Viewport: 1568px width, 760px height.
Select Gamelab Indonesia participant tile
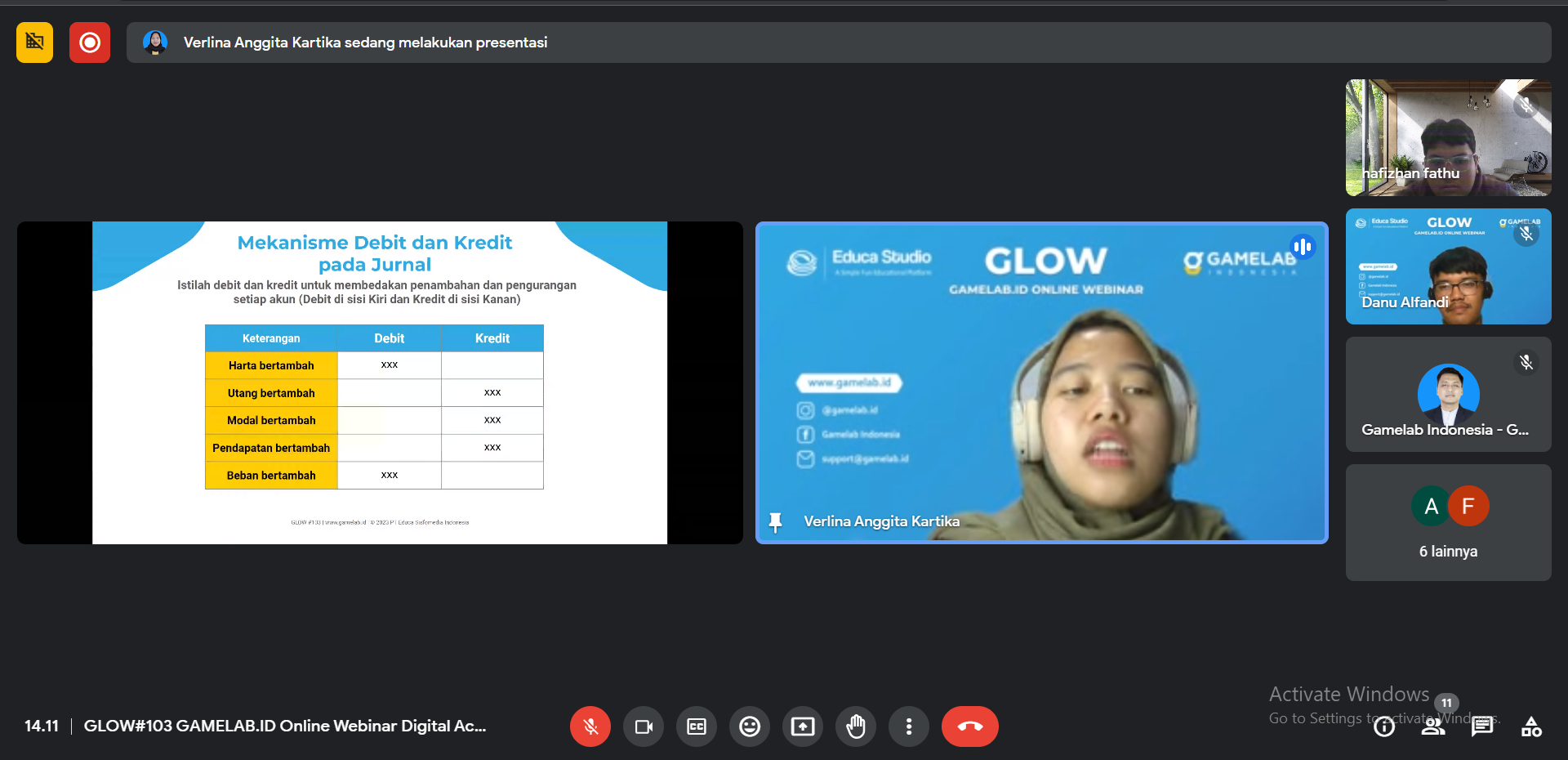(1449, 394)
